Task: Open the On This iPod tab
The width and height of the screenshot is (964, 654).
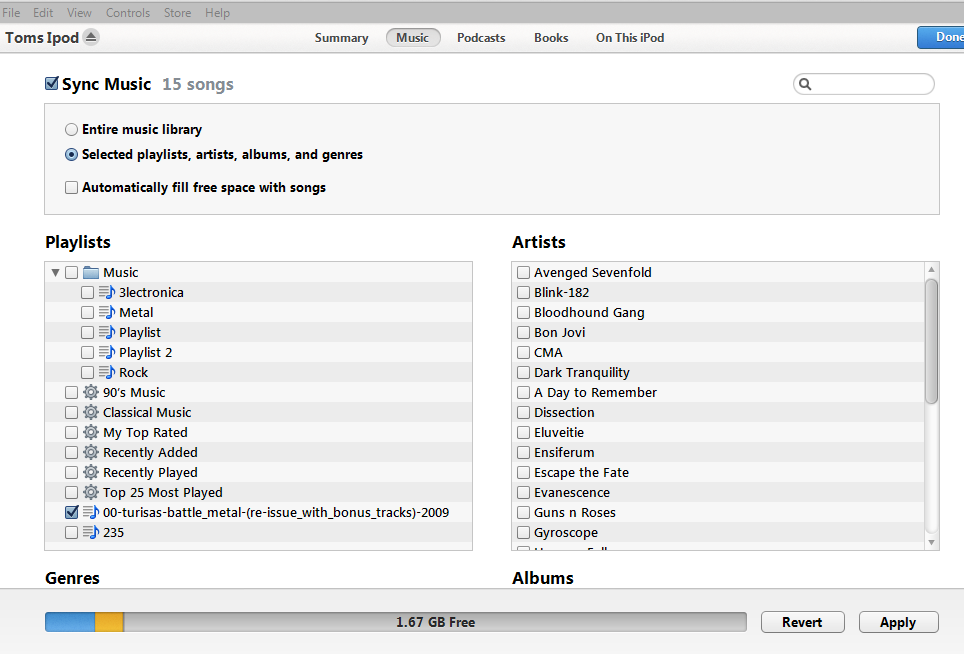Action: (x=630, y=37)
